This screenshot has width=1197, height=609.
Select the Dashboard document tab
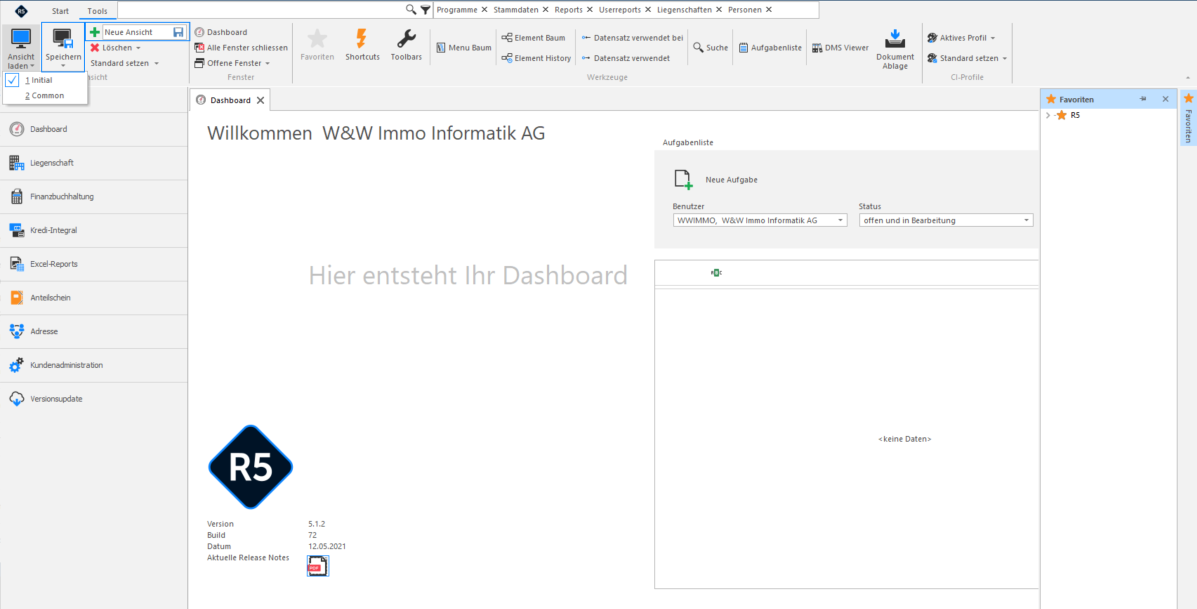click(x=230, y=100)
